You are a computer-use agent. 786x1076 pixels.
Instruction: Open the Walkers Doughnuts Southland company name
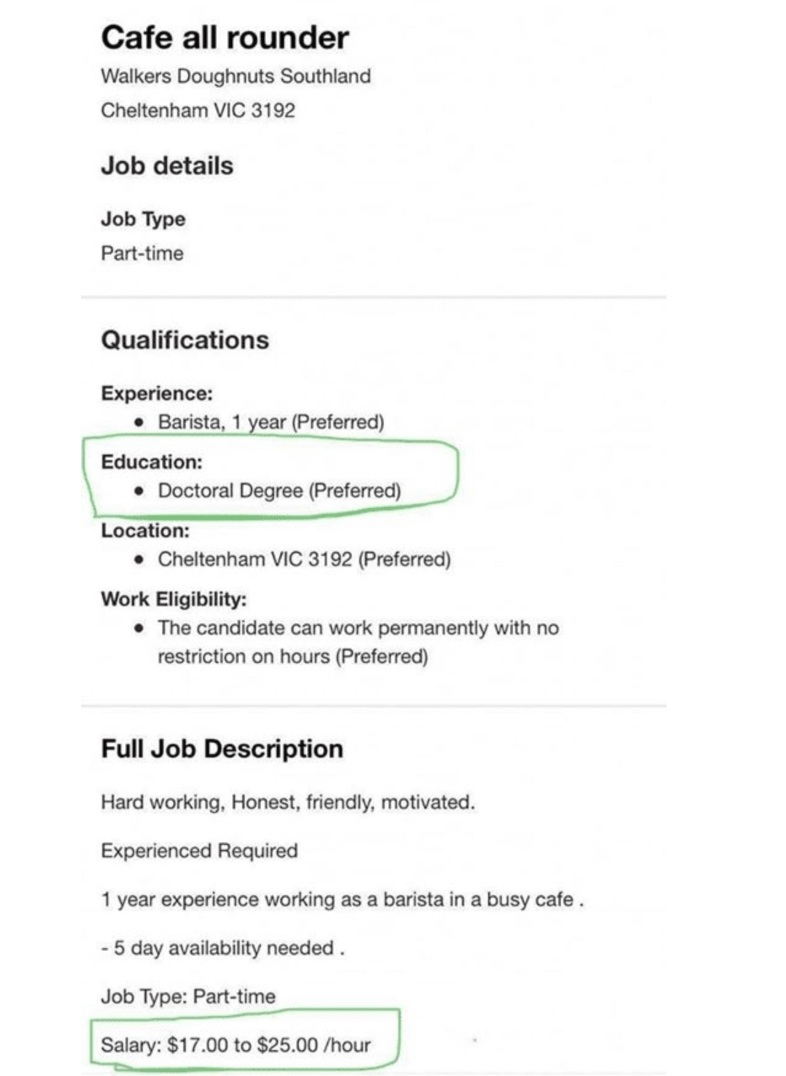(x=235, y=75)
